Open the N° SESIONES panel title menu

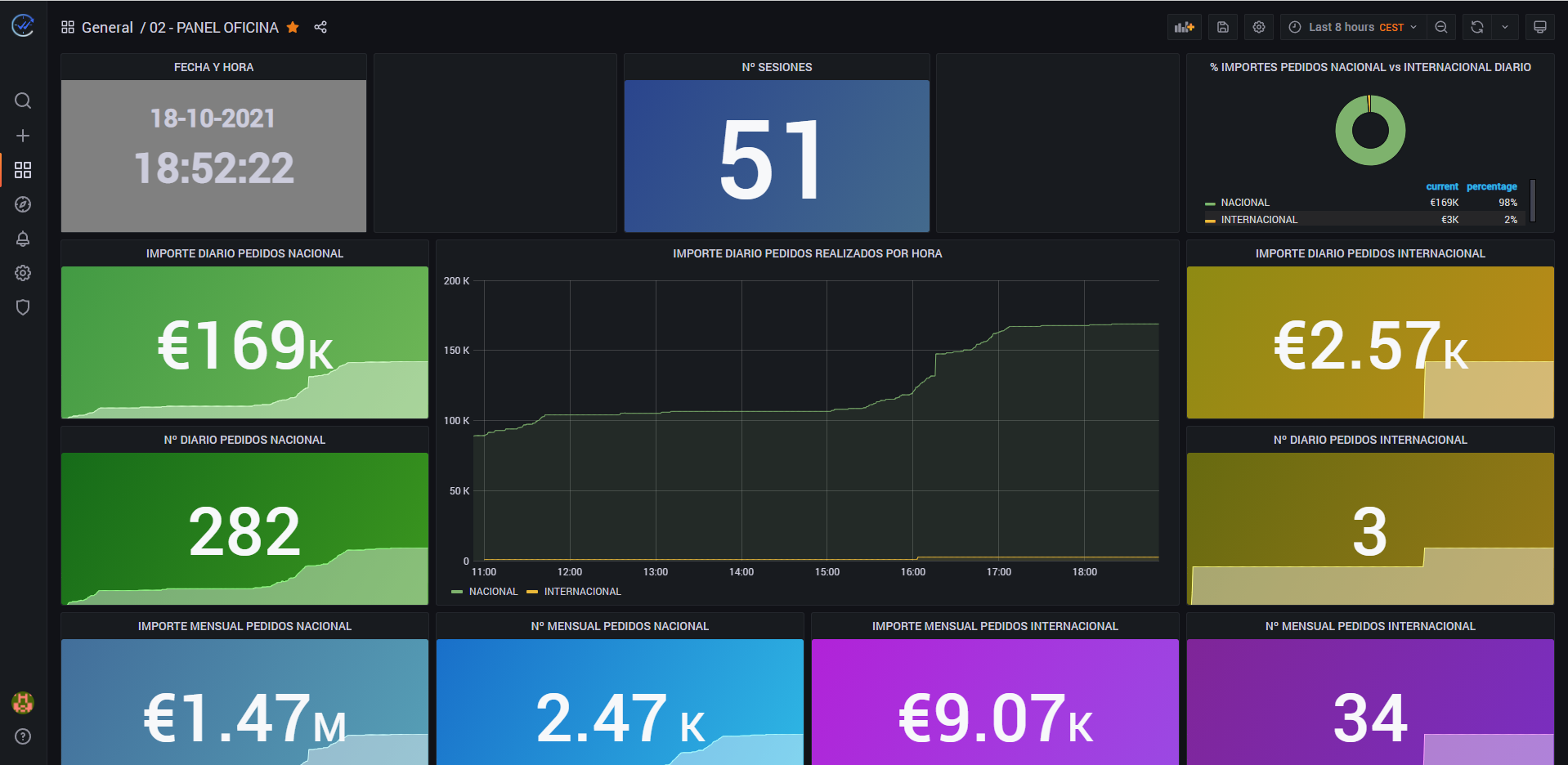tap(777, 67)
